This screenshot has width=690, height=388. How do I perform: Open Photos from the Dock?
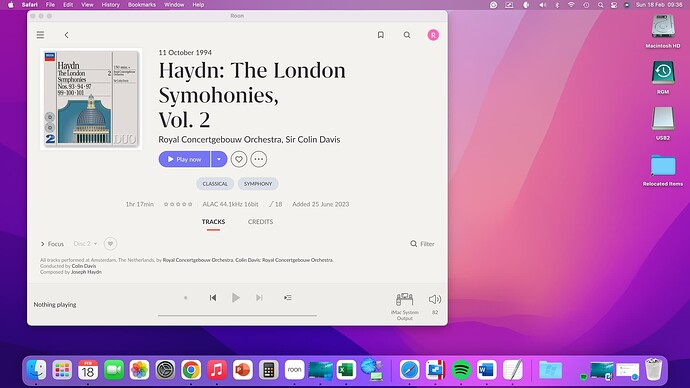coord(139,370)
